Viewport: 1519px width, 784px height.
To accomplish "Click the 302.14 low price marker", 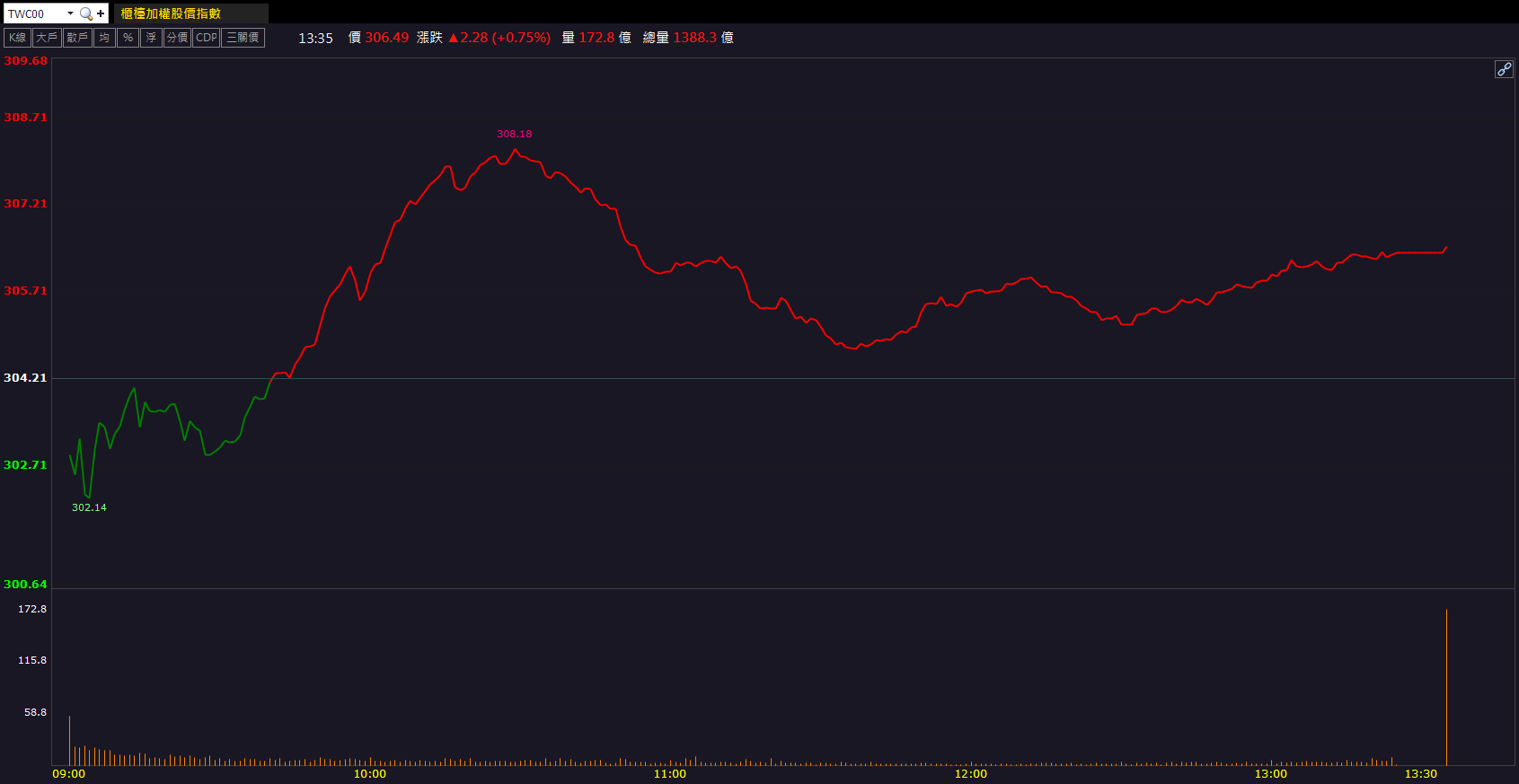I will tap(89, 507).
